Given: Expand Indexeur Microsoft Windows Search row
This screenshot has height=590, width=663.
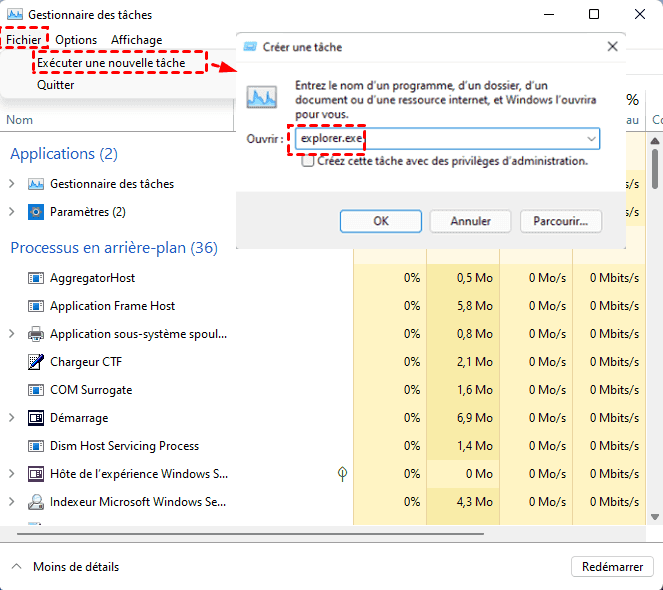Looking at the screenshot, I should pos(12,502).
